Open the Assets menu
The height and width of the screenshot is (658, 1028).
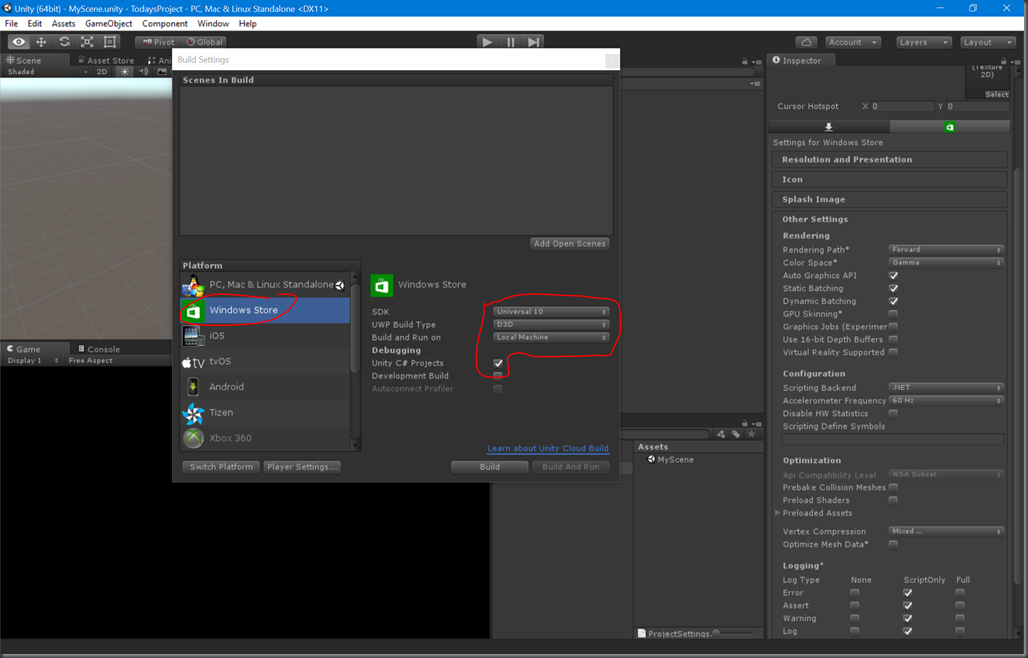coord(64,24)
